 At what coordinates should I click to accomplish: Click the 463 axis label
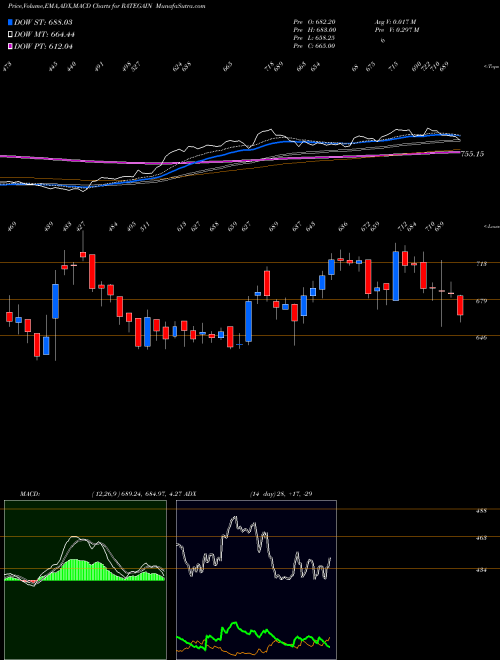tap(482, 538)
